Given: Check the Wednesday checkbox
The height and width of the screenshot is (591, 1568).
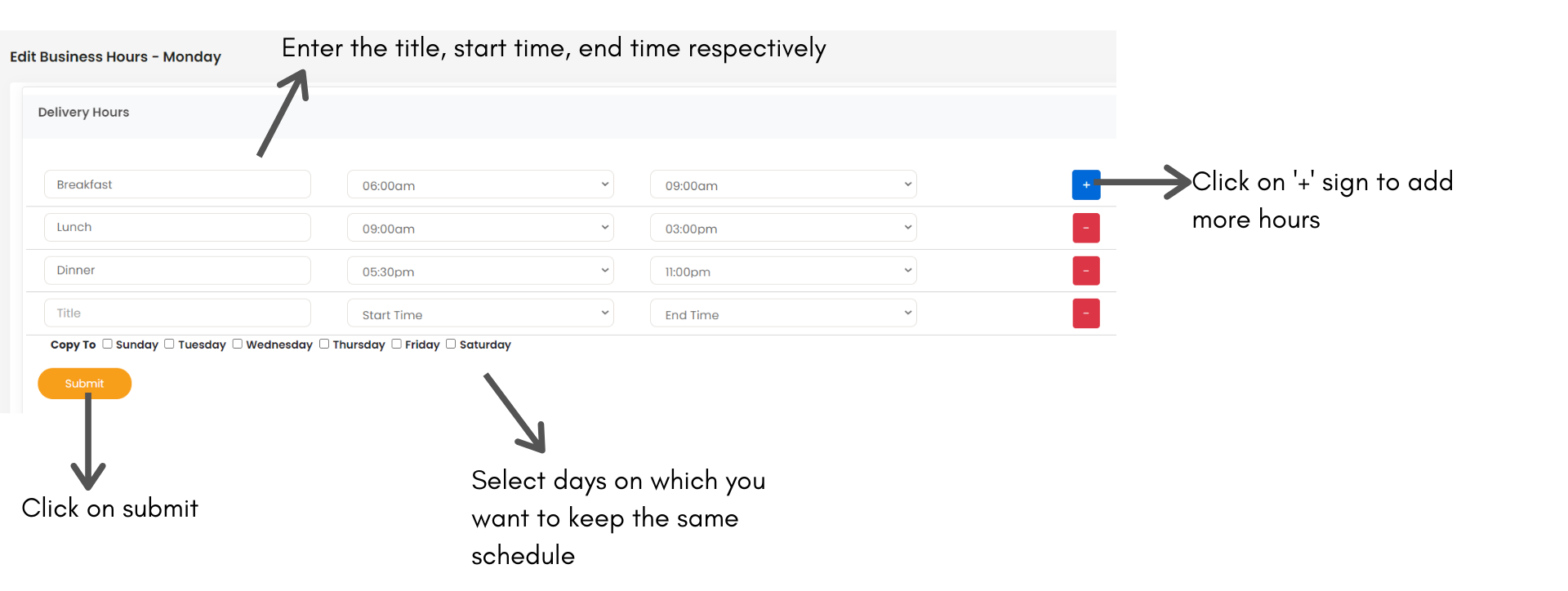Looking at the screenshot, I should point(237,344).
